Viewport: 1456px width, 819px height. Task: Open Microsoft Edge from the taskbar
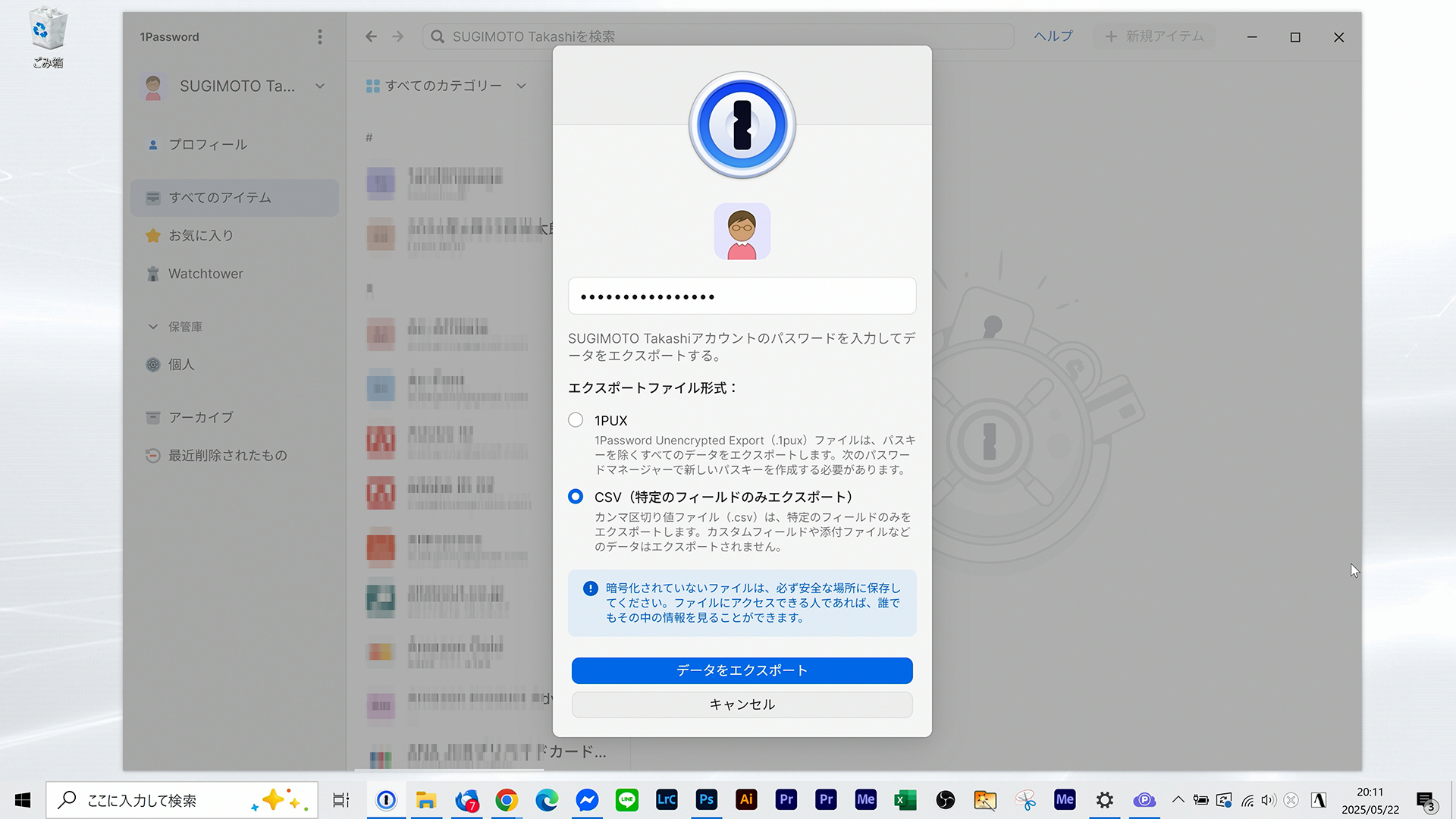point(547,800)
